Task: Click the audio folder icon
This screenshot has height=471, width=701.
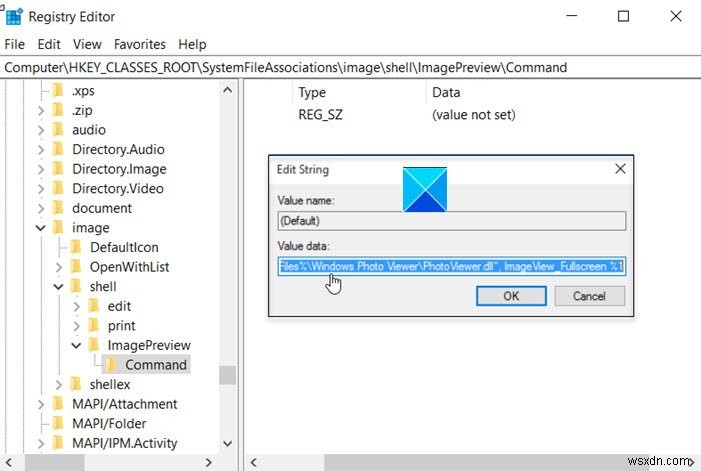Action: click(58, 130)
